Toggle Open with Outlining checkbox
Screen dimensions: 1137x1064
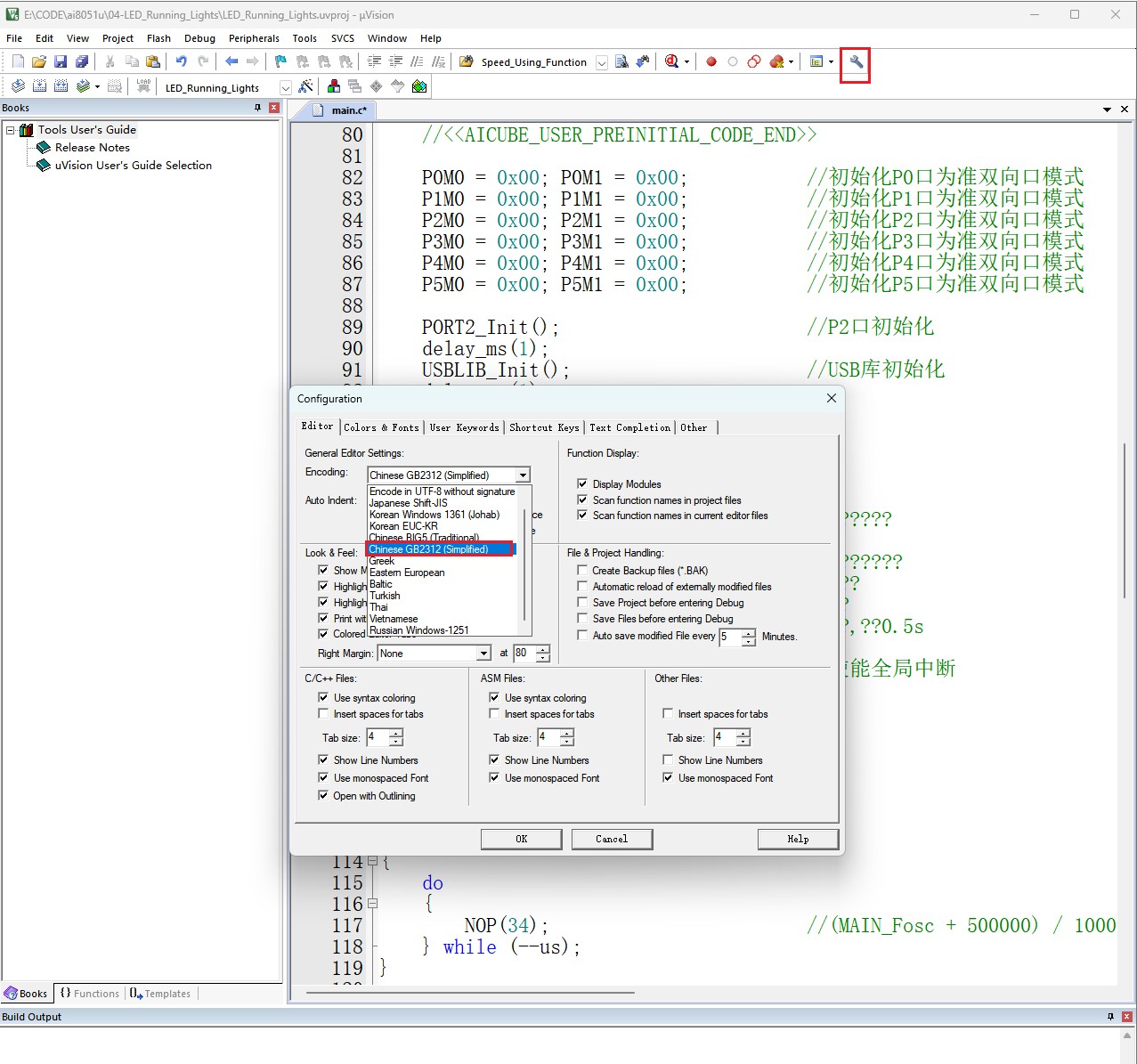coord(323,795)
